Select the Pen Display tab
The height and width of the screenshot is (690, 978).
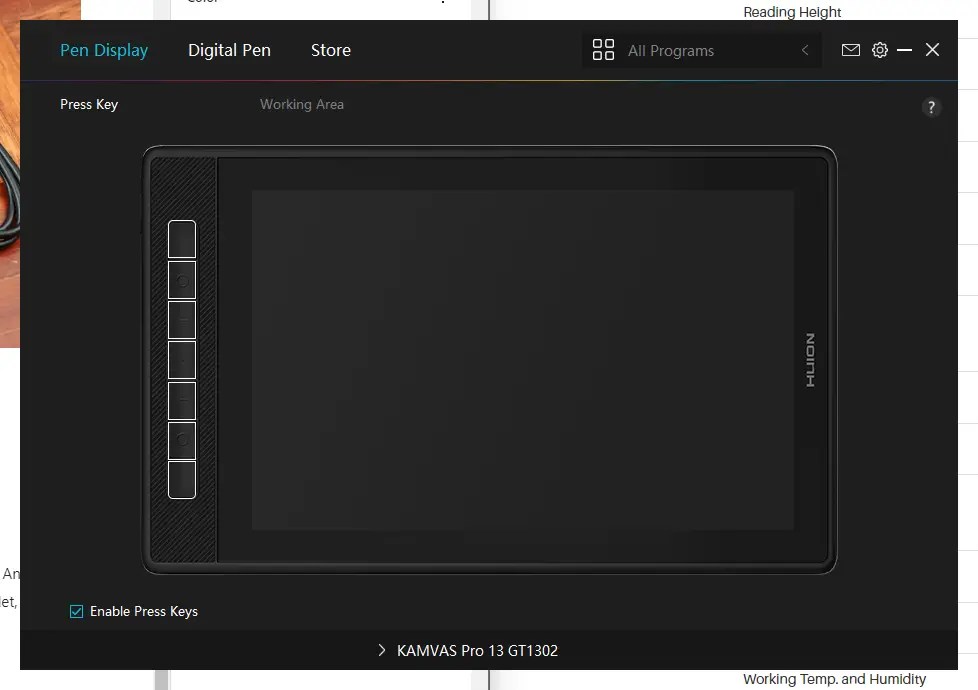click(104, 50)
